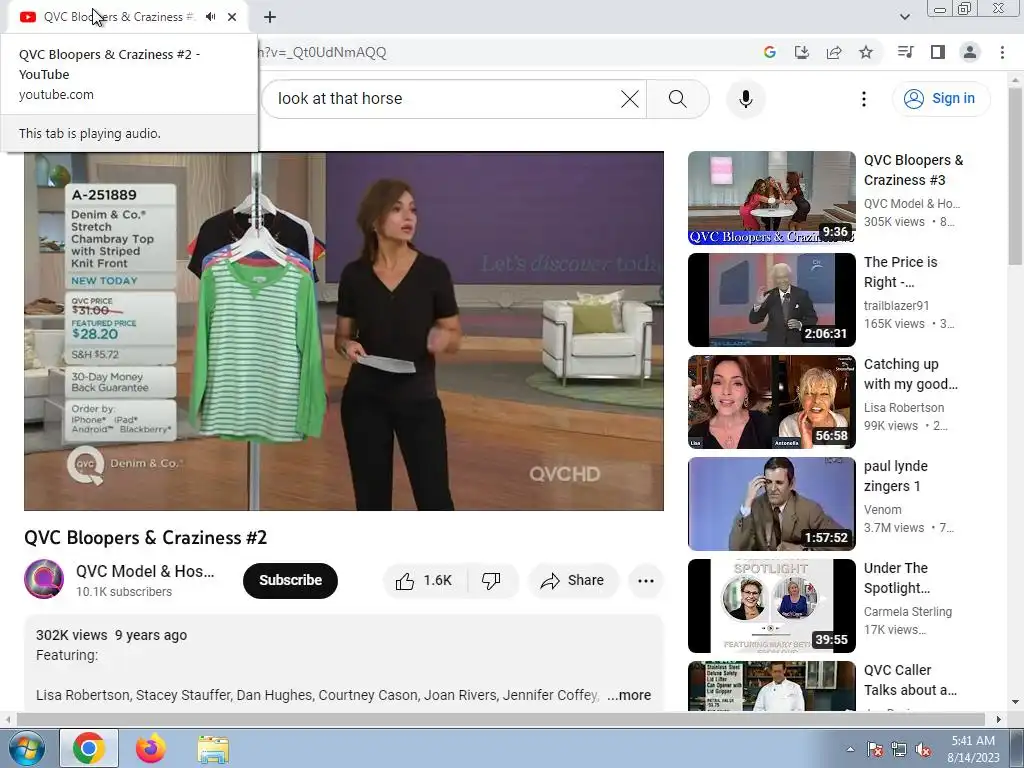
Task: Toggle the browser side panel
Action: click(938, 52)
